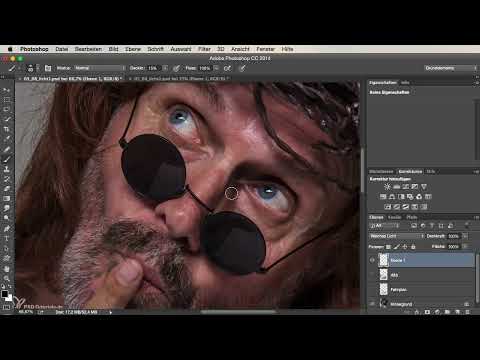Select the Healing Brush tool
The width and height of the screenshot is (480, 360).
7,149
